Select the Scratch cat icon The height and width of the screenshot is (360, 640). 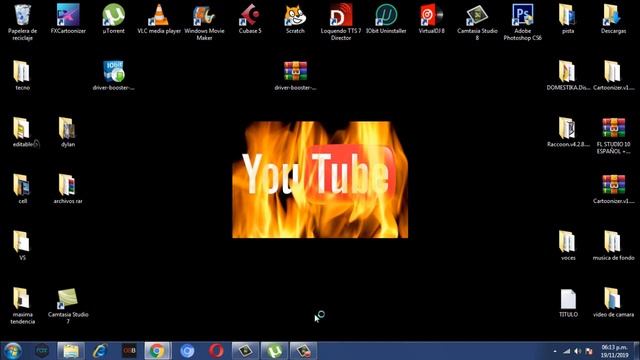click(x=295, y=15)
